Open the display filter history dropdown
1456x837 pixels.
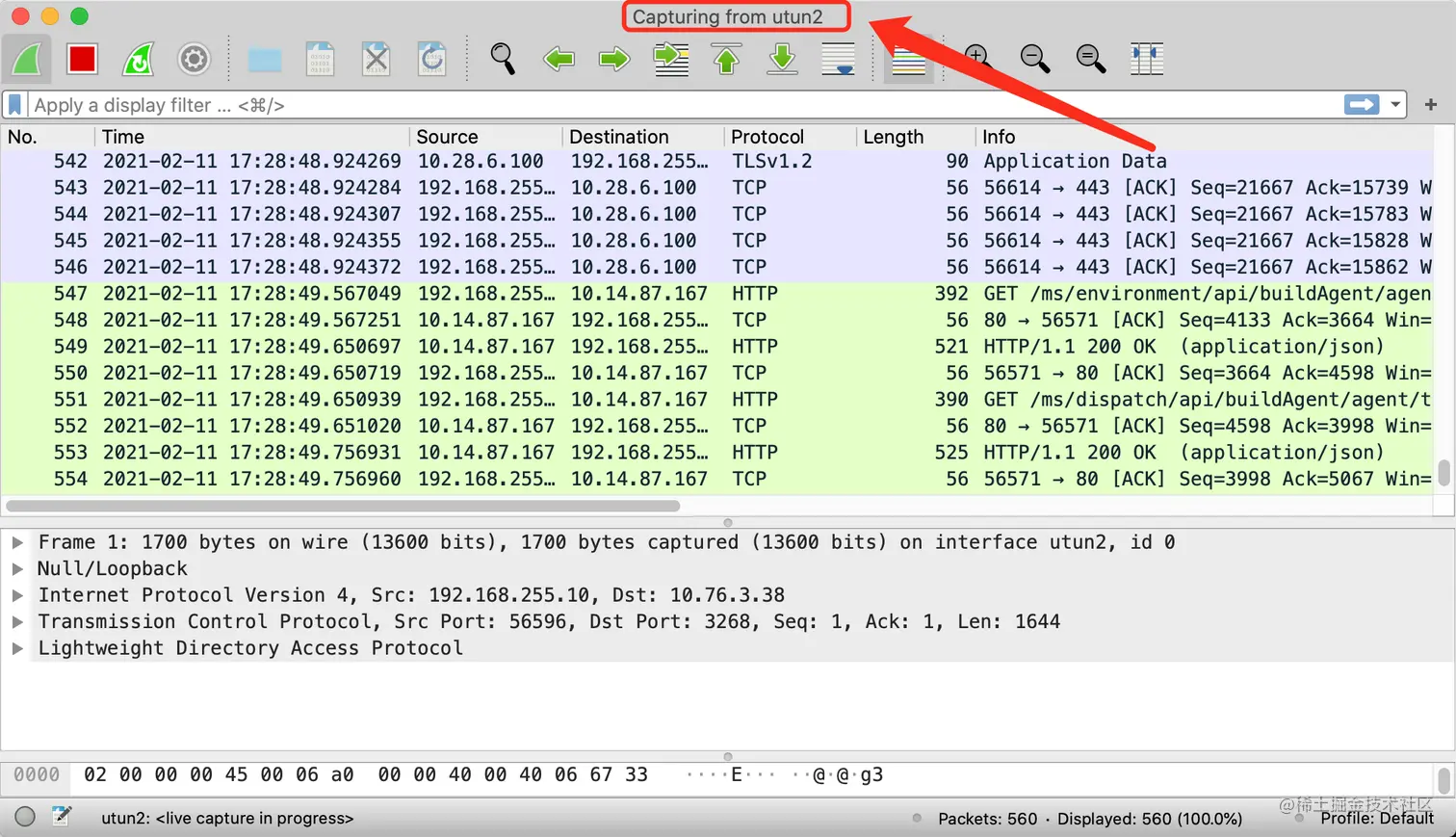pos(1395,104)
